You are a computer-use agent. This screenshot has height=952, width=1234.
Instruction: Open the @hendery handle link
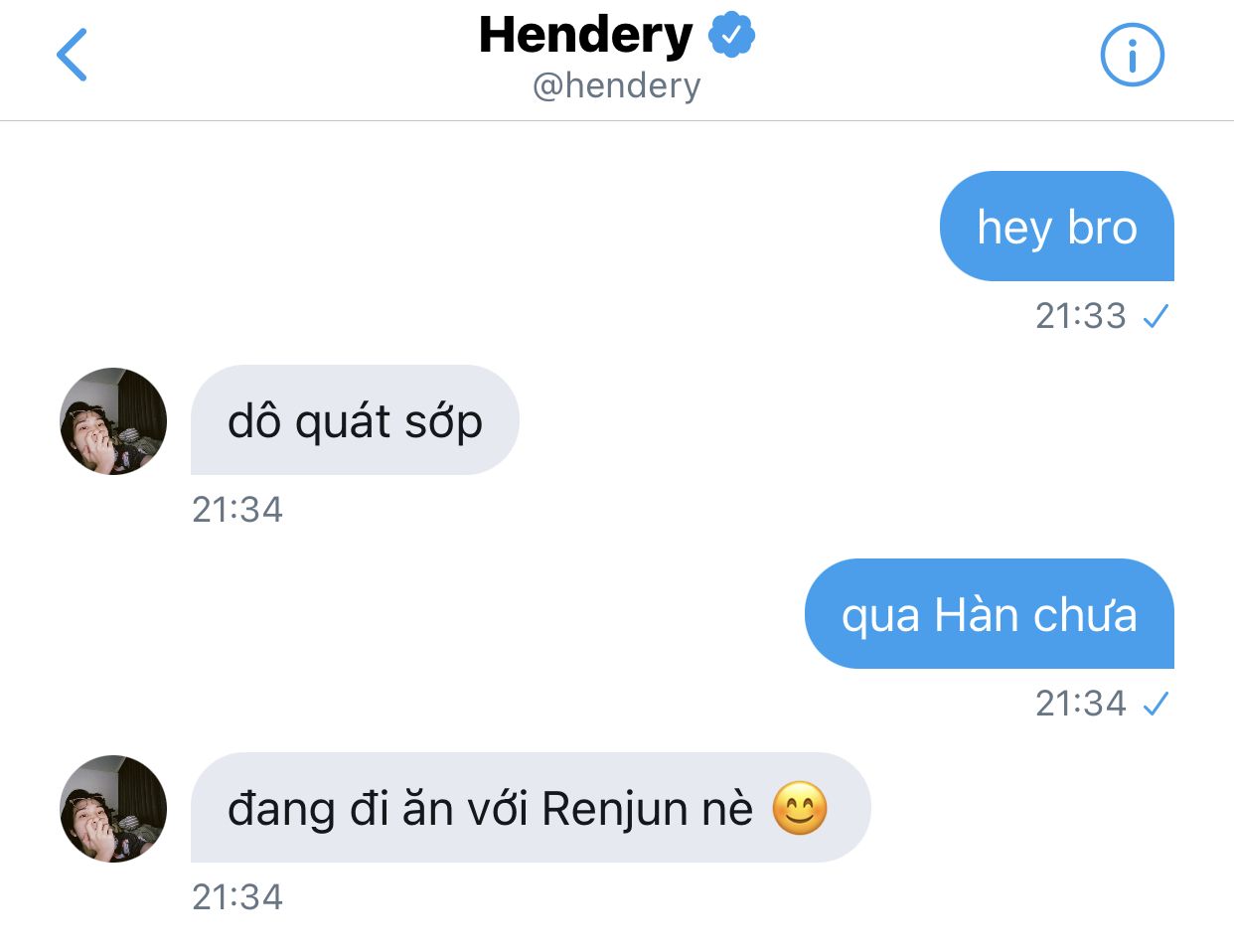pos(616,85)
